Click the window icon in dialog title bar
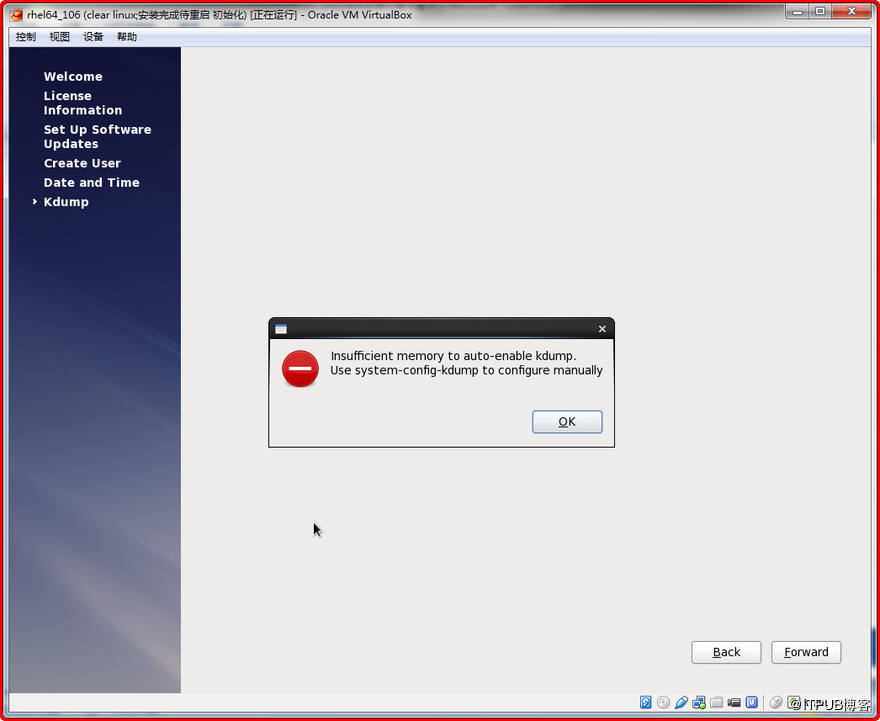880x721 pixels. (281, 329)
